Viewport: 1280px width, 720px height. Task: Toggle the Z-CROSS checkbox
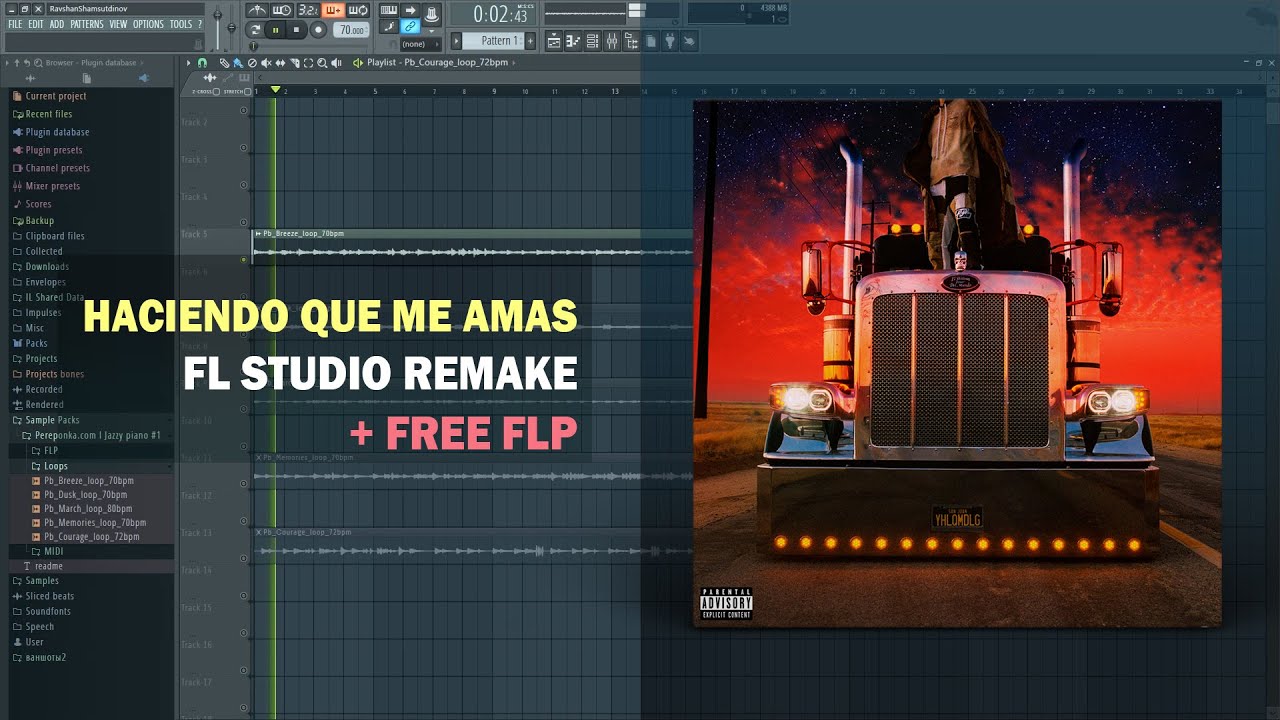click(216, 91)
